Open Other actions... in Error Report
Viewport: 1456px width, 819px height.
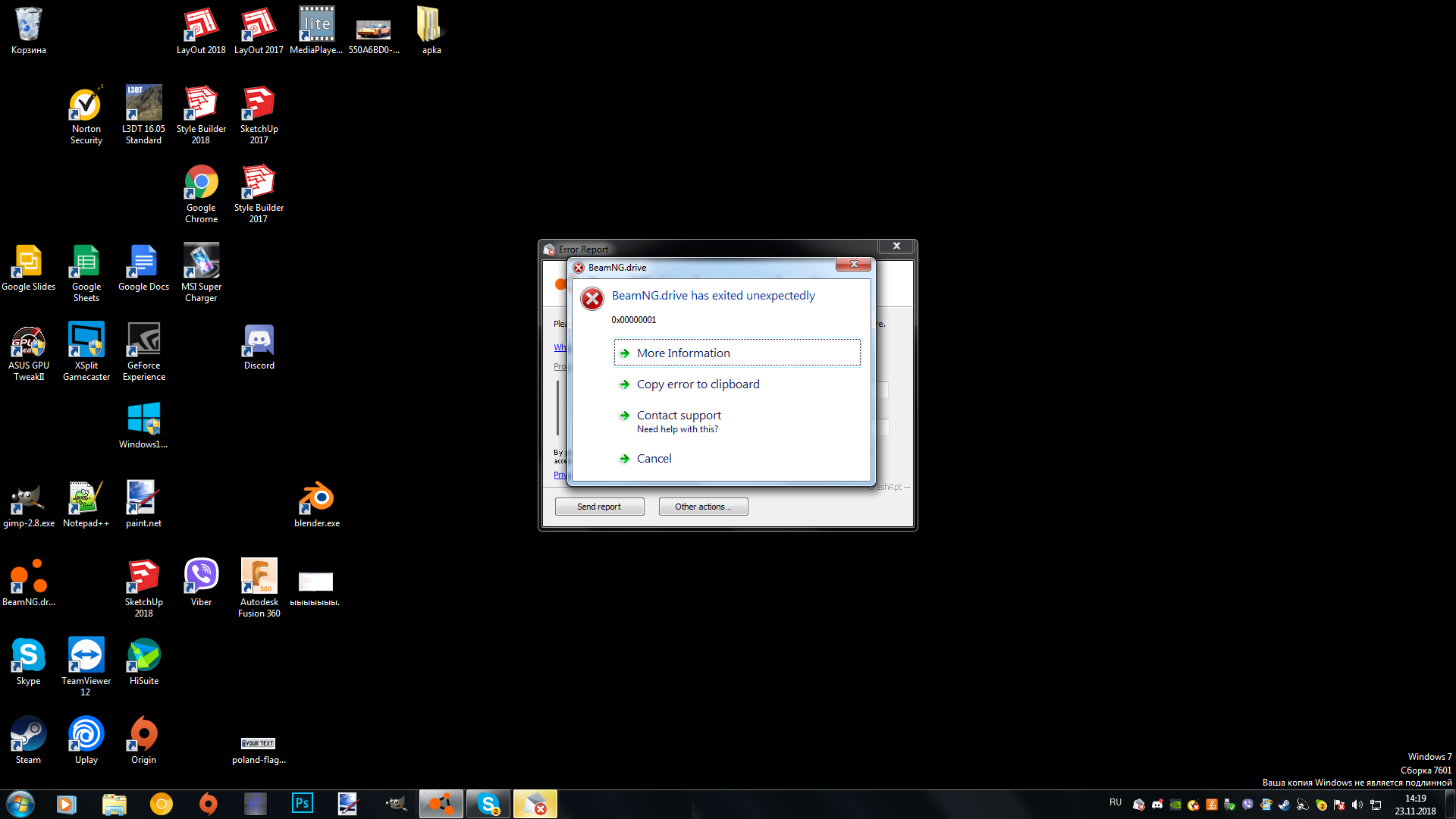703,507
